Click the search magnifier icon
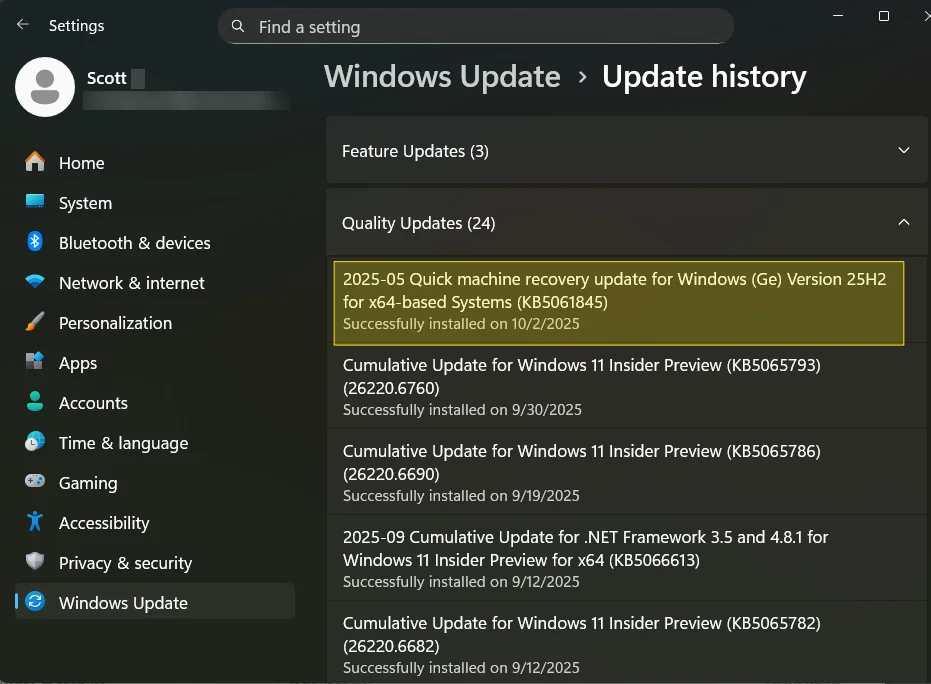The image size is (931, 684). click(x=238, y=26)
